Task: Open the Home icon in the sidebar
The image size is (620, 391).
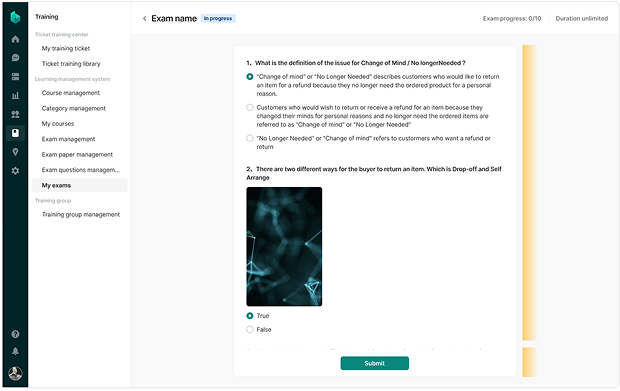Action: (15, 39)
